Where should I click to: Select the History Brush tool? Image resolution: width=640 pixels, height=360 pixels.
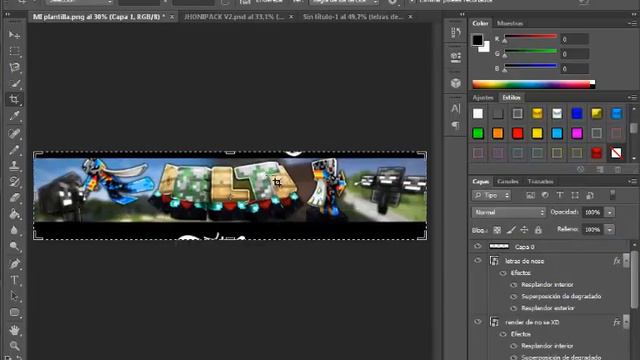pos(14,182)
